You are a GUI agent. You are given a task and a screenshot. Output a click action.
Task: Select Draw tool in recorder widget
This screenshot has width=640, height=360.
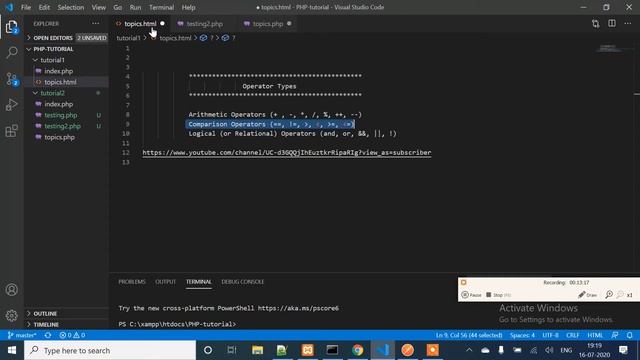(588, 295)
